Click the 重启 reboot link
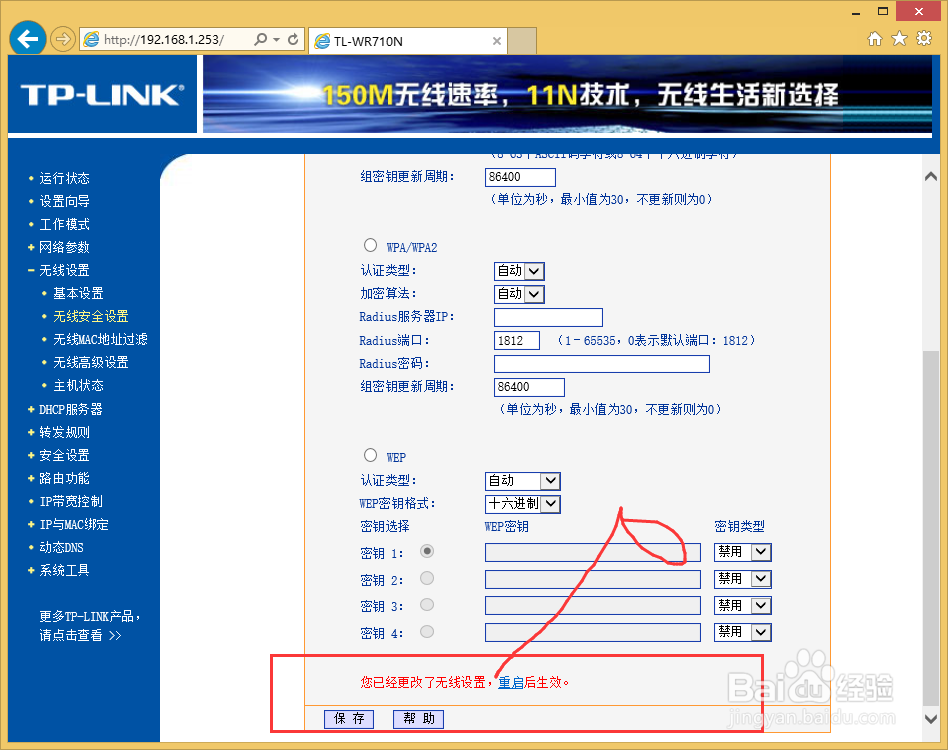The height and width of the screenshot is (750, 948). click(511, 683)
